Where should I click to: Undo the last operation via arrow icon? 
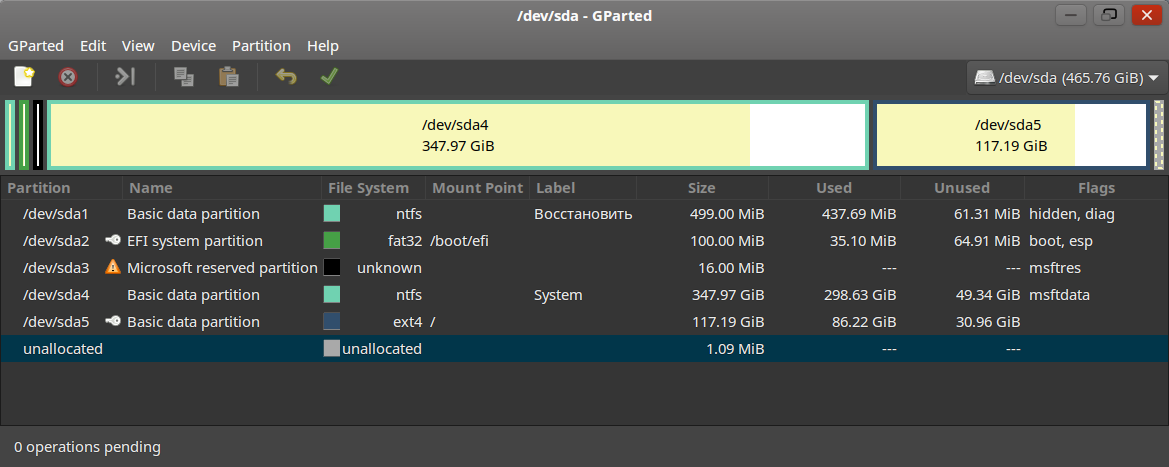286,77
